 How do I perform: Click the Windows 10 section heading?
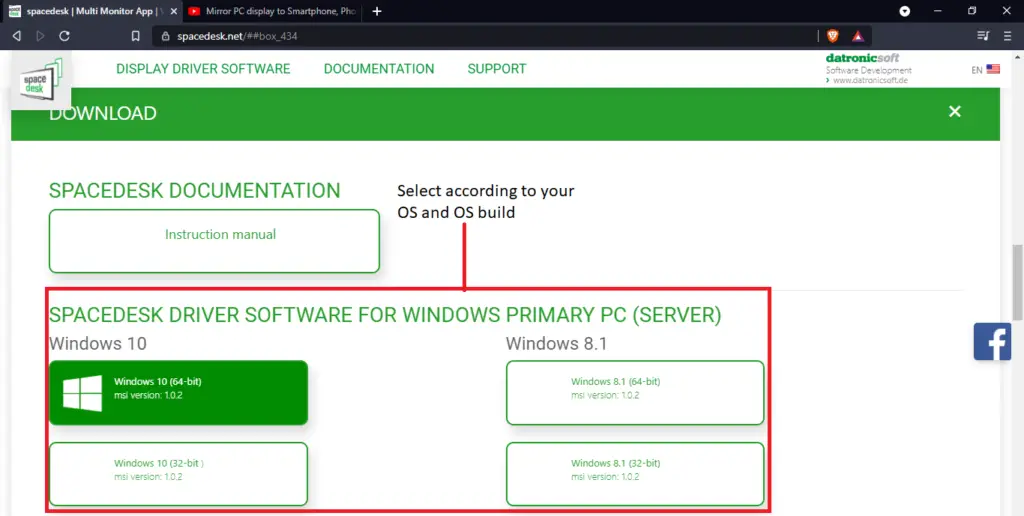click(x=97, y=344)
